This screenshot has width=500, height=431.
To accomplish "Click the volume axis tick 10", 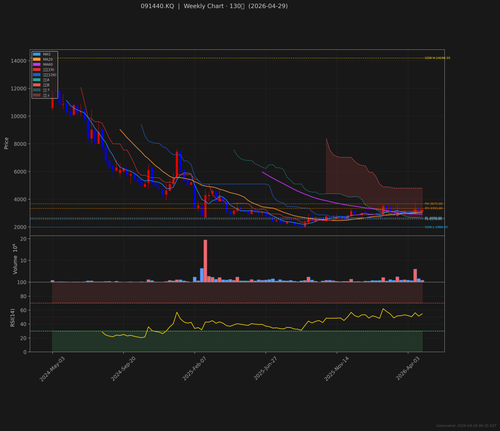I will pos(23,261).
